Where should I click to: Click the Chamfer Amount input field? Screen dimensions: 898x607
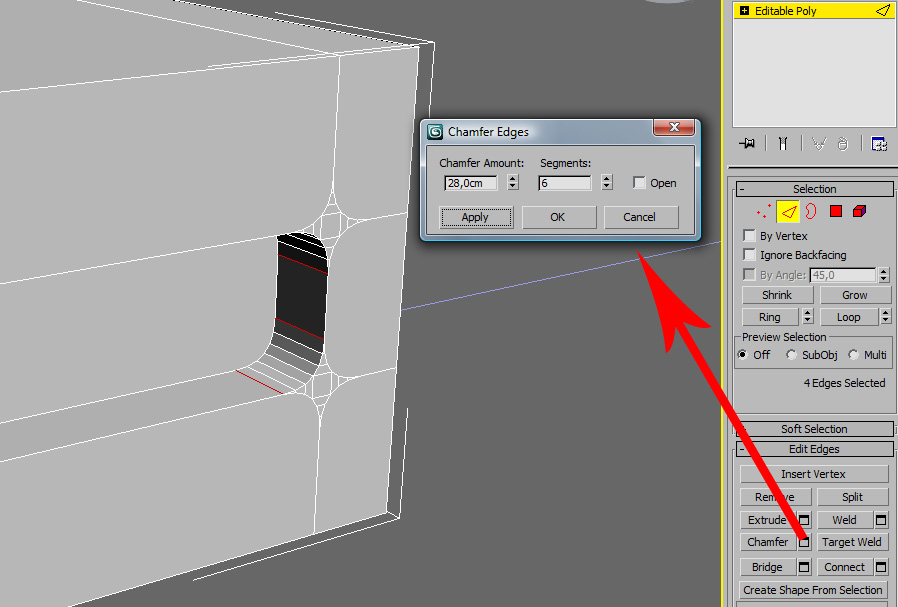(x=471, y=183)
